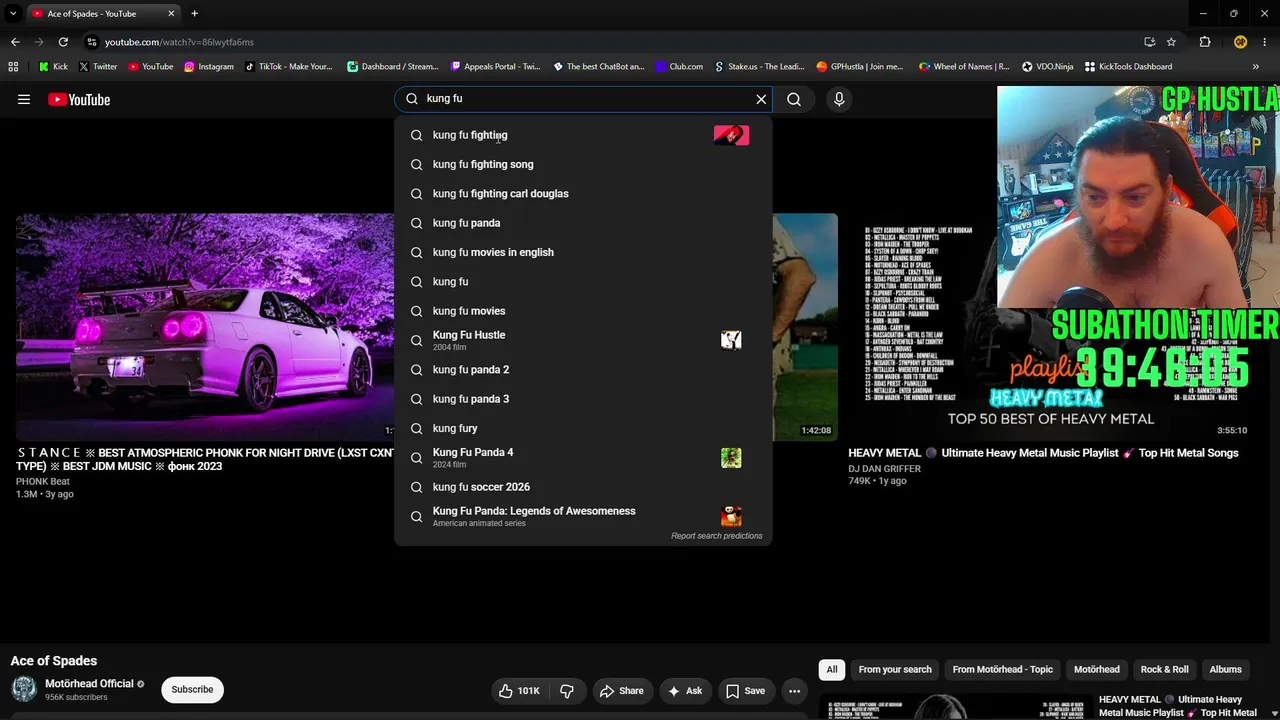
Task: Open the VDO.Ninja bookmark
Action: [1047, 67]
